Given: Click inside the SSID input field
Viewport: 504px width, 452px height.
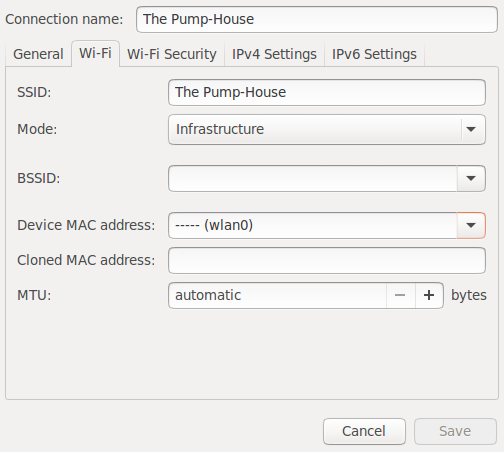Looking at the screenshot, I should [327, 92].
